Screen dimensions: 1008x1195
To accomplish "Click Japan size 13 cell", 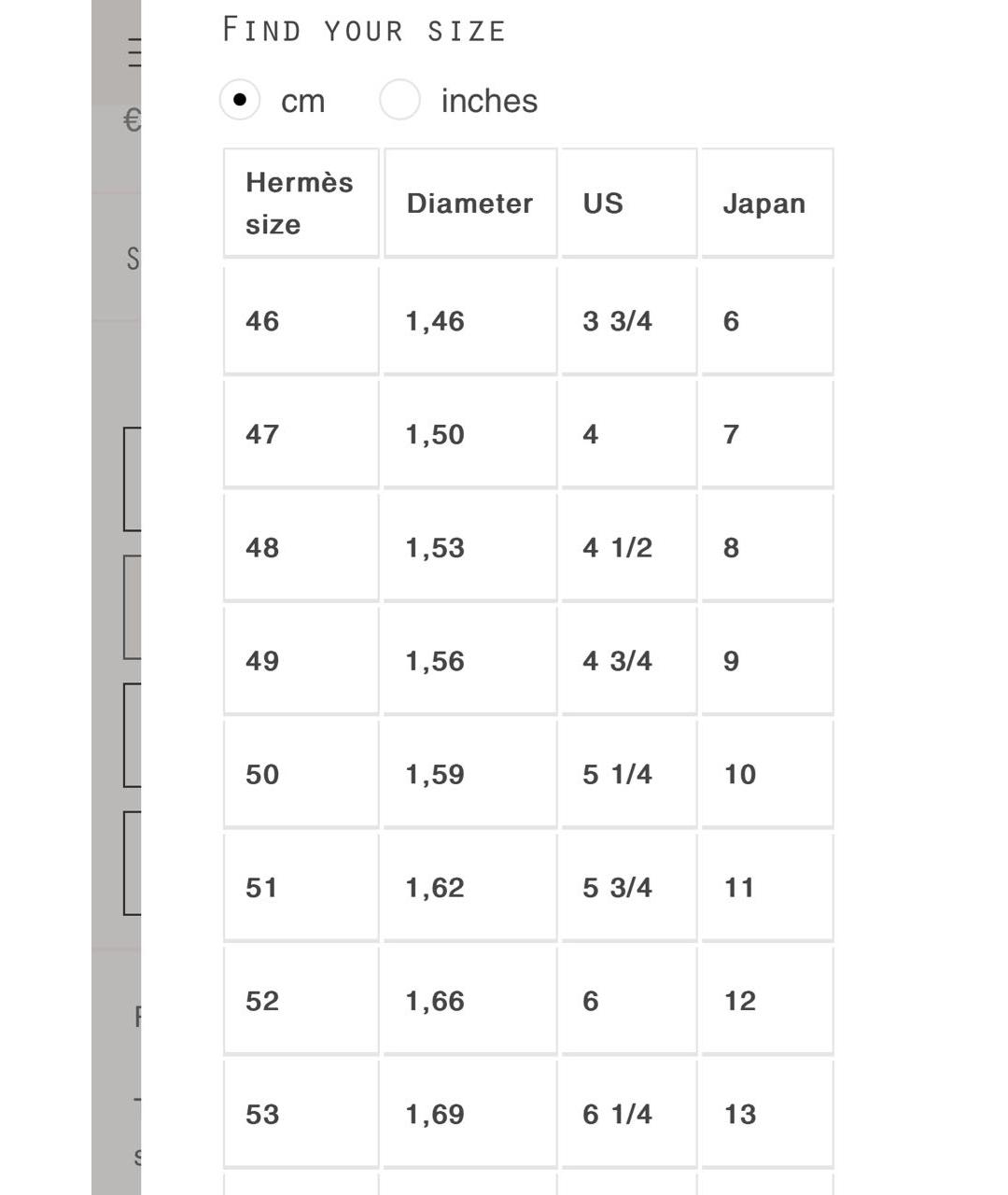I will click(767, 1114).
